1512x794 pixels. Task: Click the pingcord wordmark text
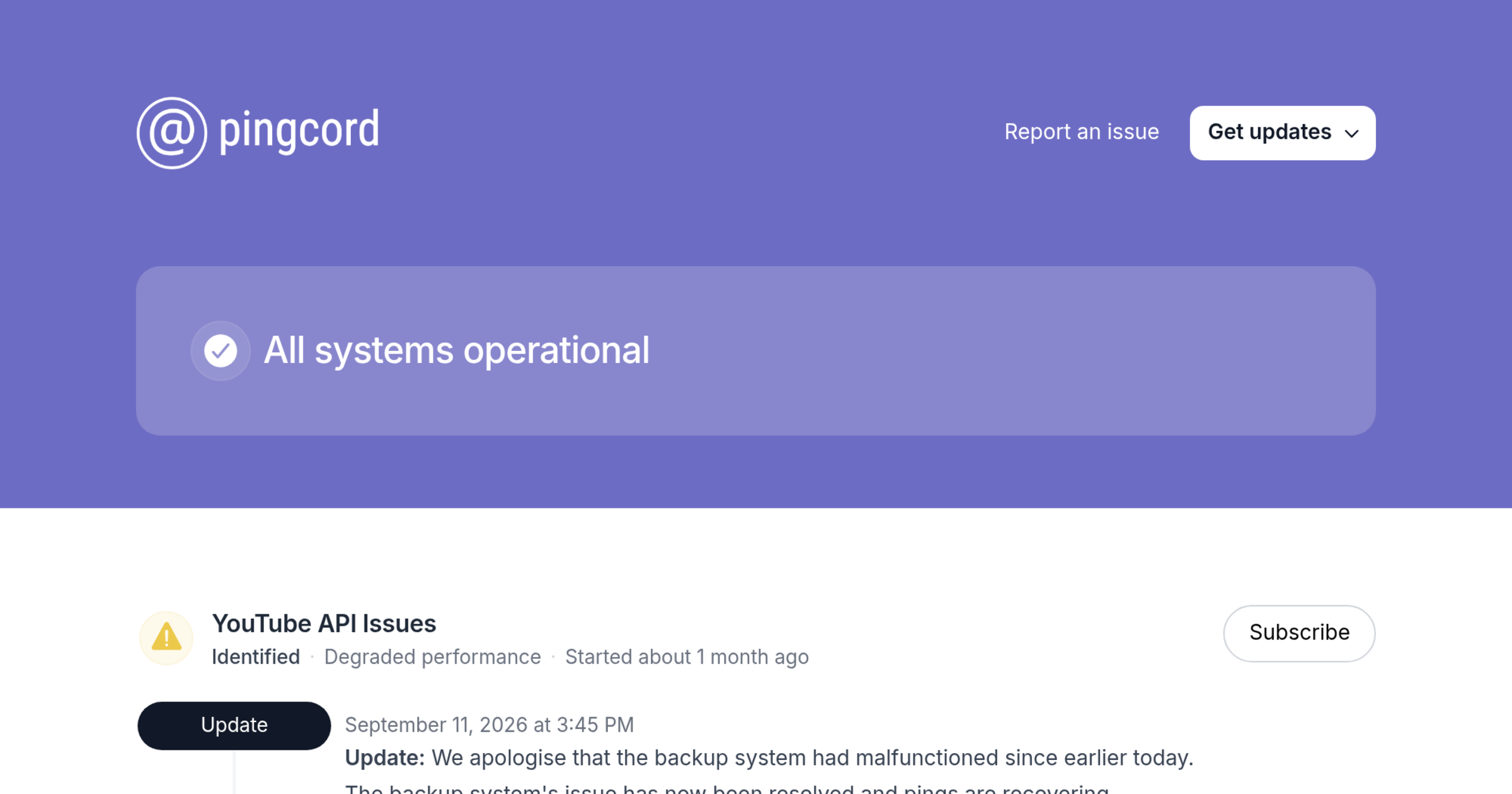(x=299, y=132)
